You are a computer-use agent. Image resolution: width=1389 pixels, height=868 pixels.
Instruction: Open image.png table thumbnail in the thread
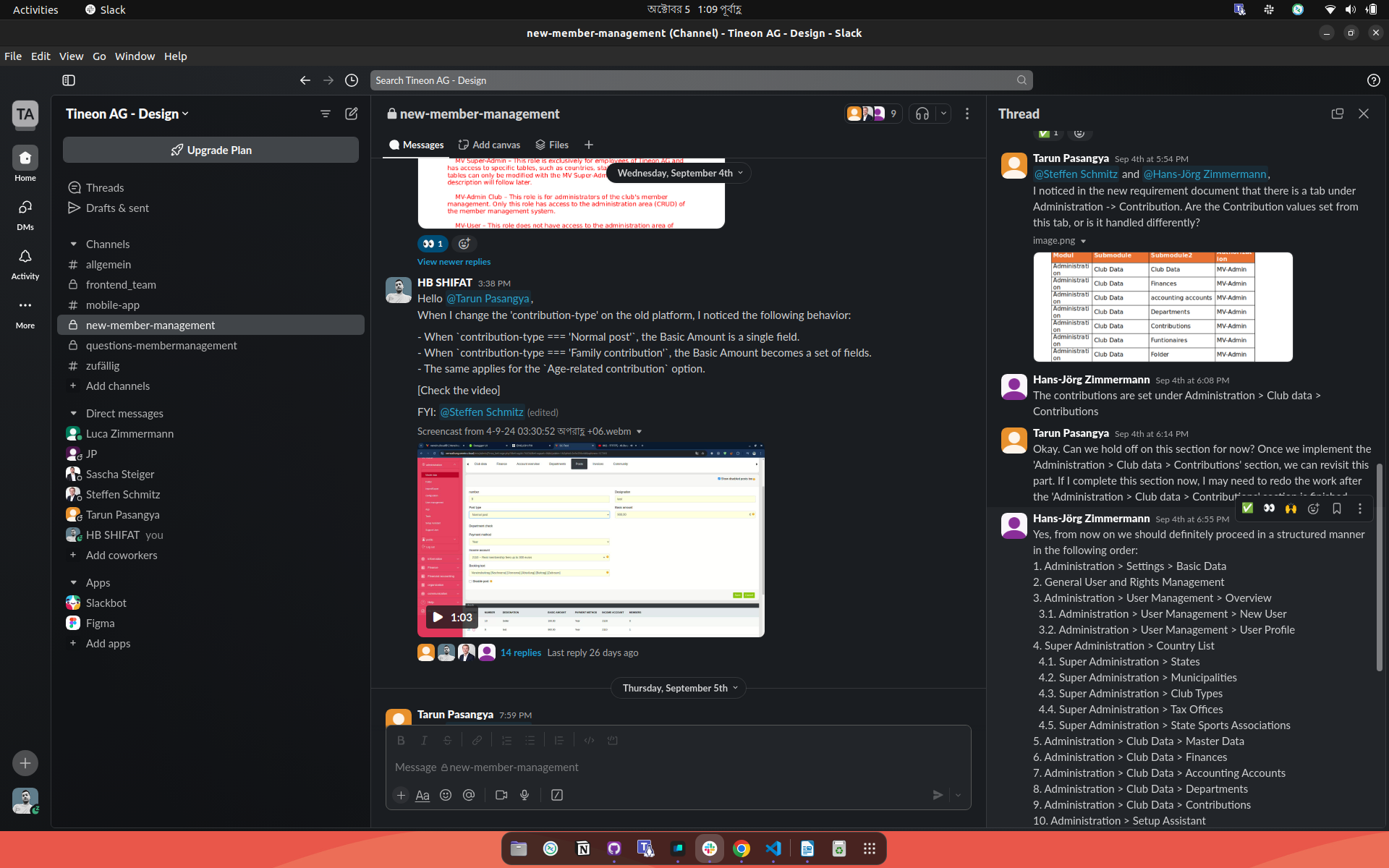1163,307
